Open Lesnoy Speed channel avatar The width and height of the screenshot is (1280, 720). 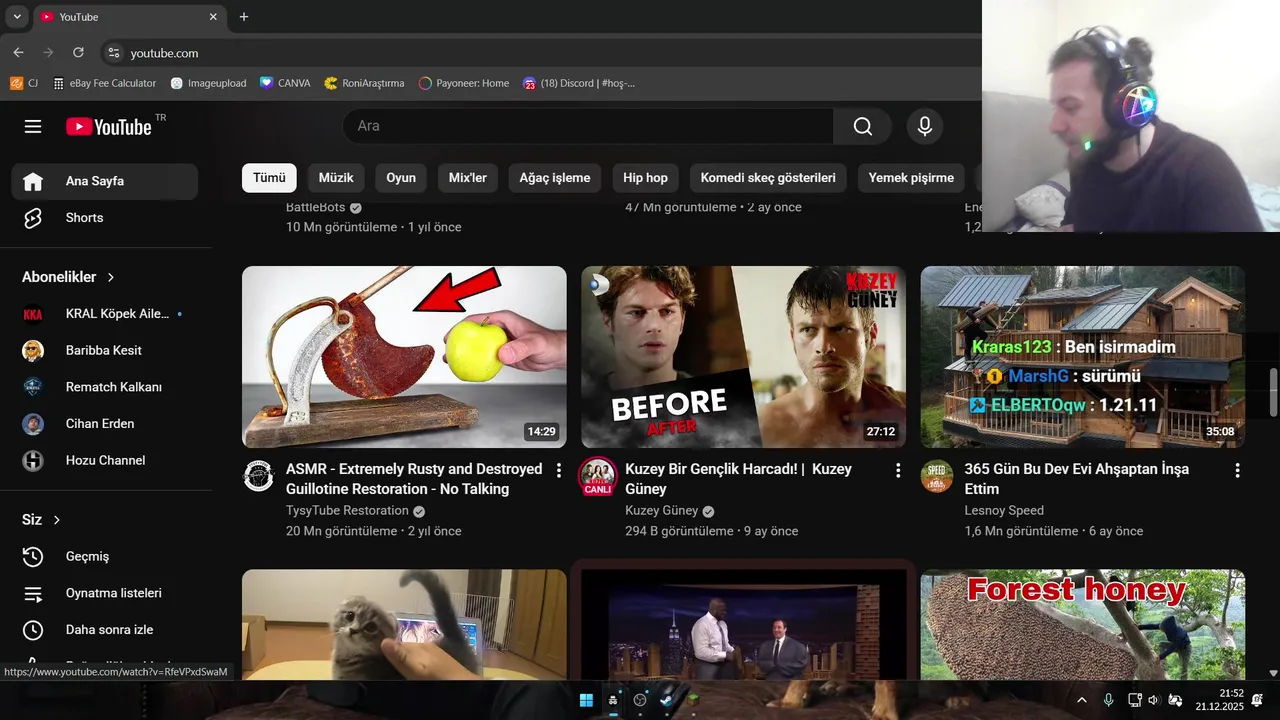click(x=937, y=476)
